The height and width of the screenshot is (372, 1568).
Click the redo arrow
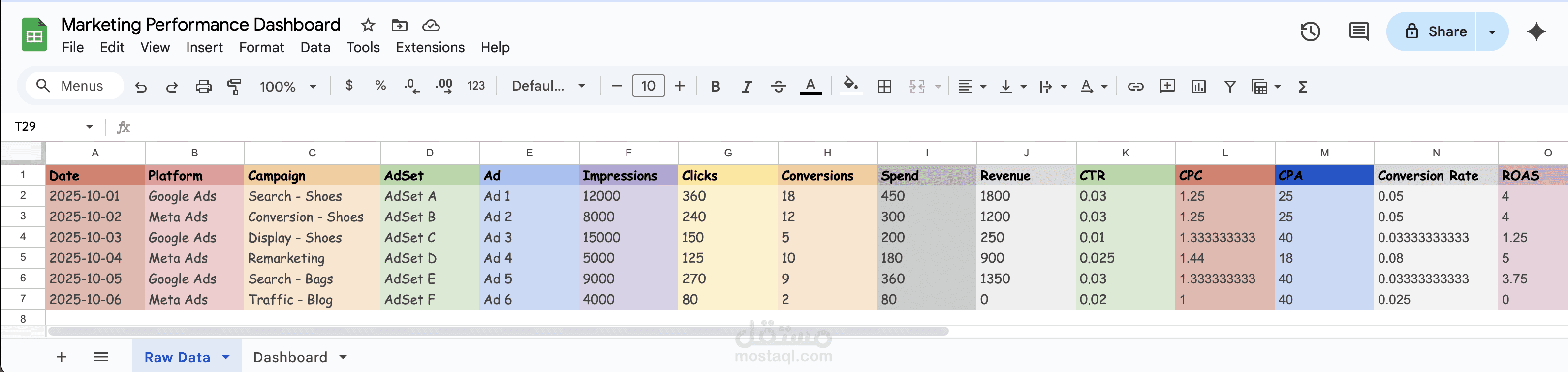coord(172,87)
